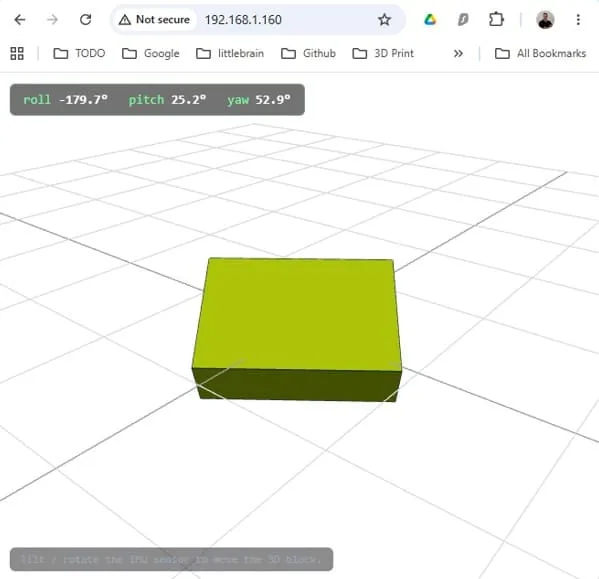This screenshot has height=579, width=599.
Task: Go back to the previous page
Action: coord(20,19)
